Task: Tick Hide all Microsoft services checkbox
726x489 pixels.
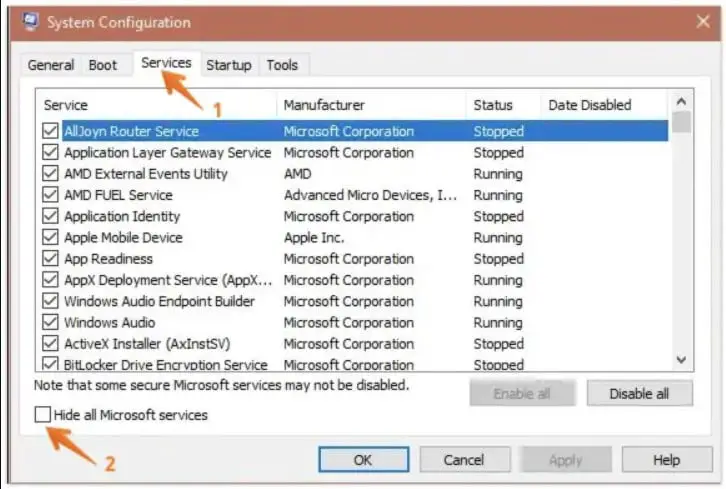Action: [43, 414]
